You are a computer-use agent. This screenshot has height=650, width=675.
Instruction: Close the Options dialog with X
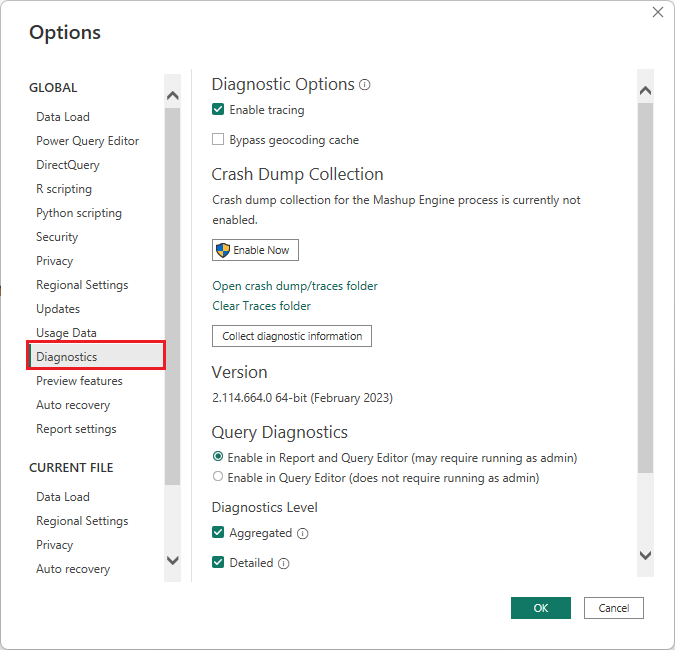(657, 12)
